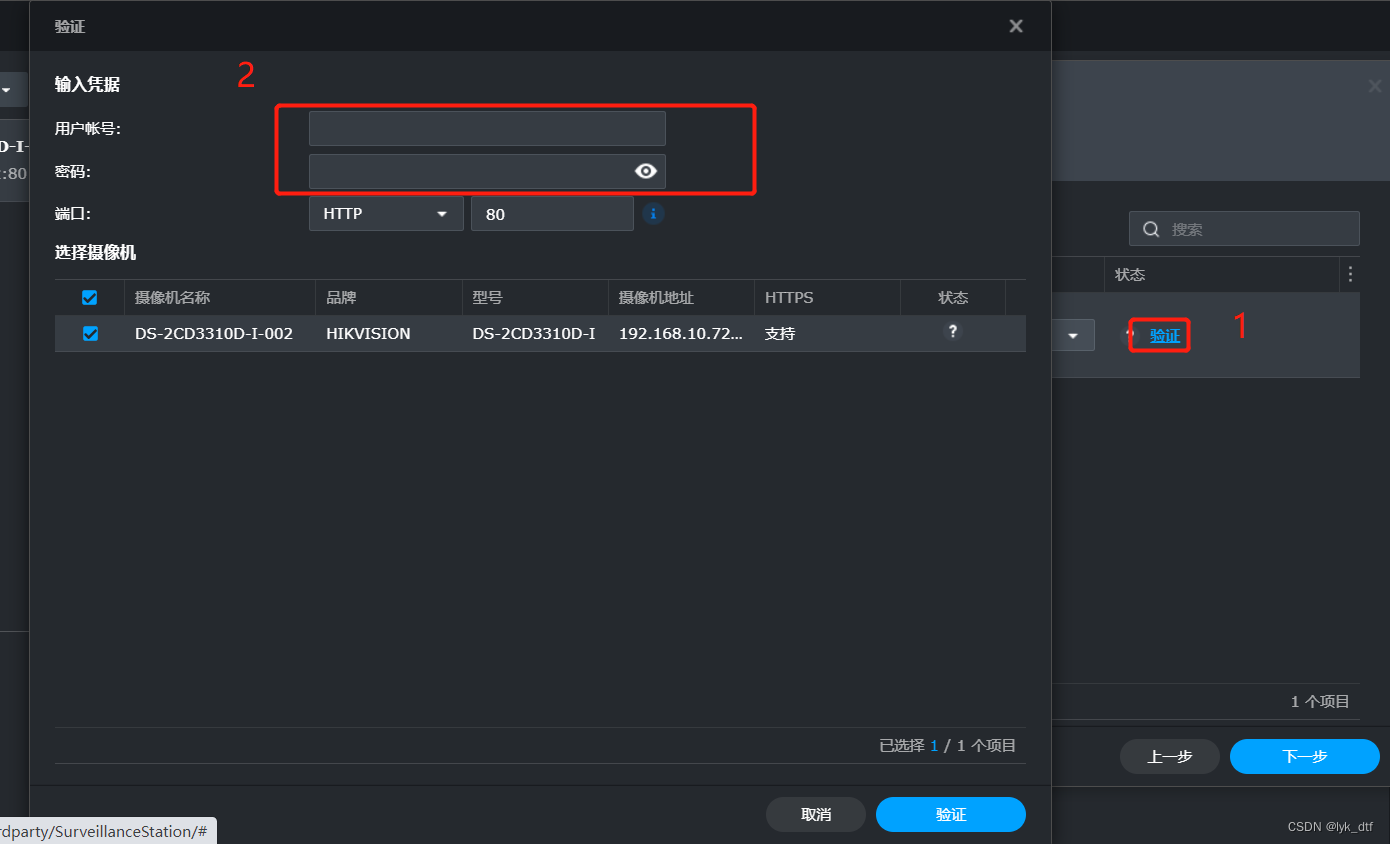
Task: Uncheck the DS-2CD3310D-I-002 camera checkbox
Action: [90, 334]
